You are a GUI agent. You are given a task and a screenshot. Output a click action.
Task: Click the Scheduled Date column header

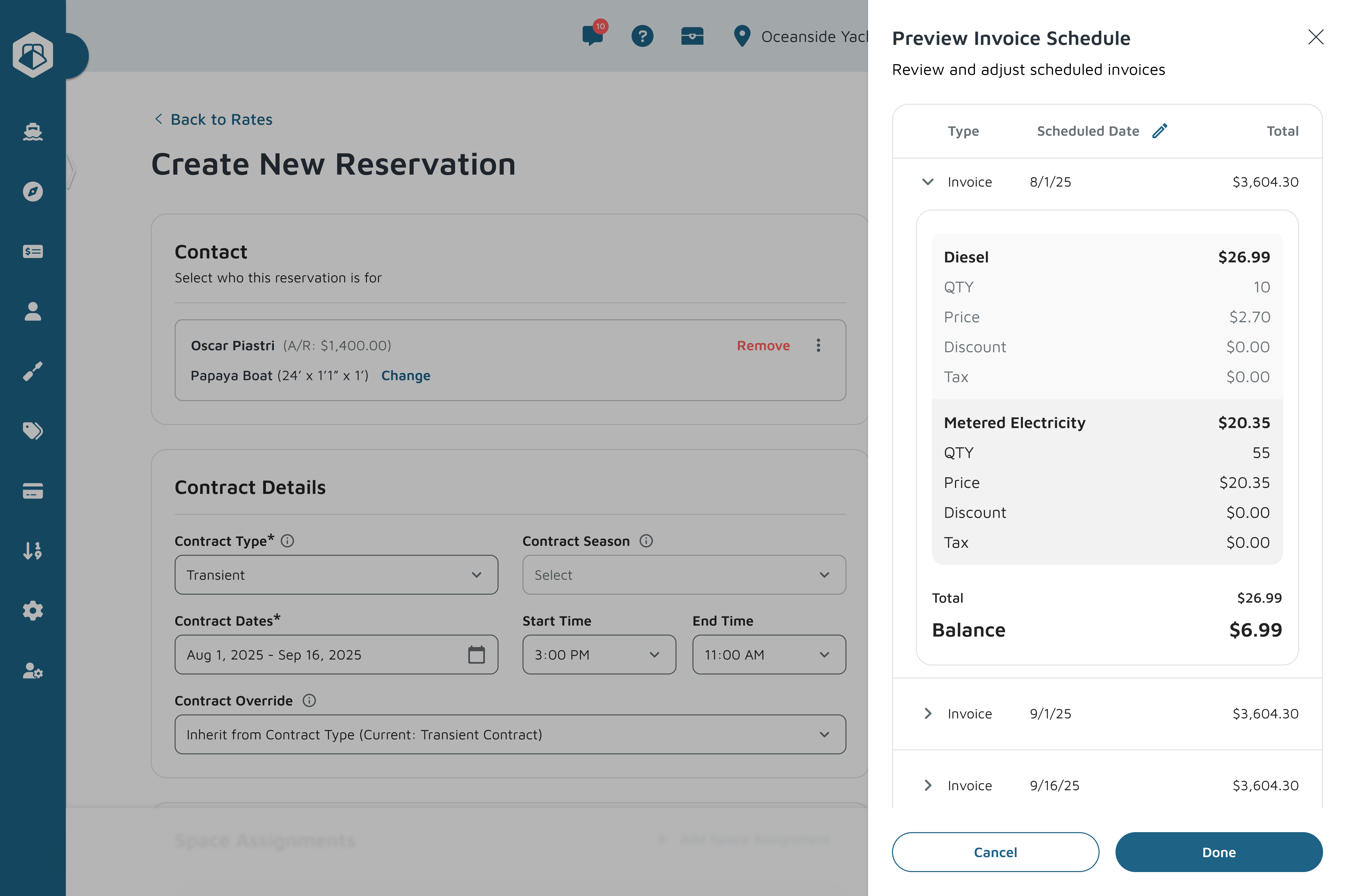[x=1088, y=131]
